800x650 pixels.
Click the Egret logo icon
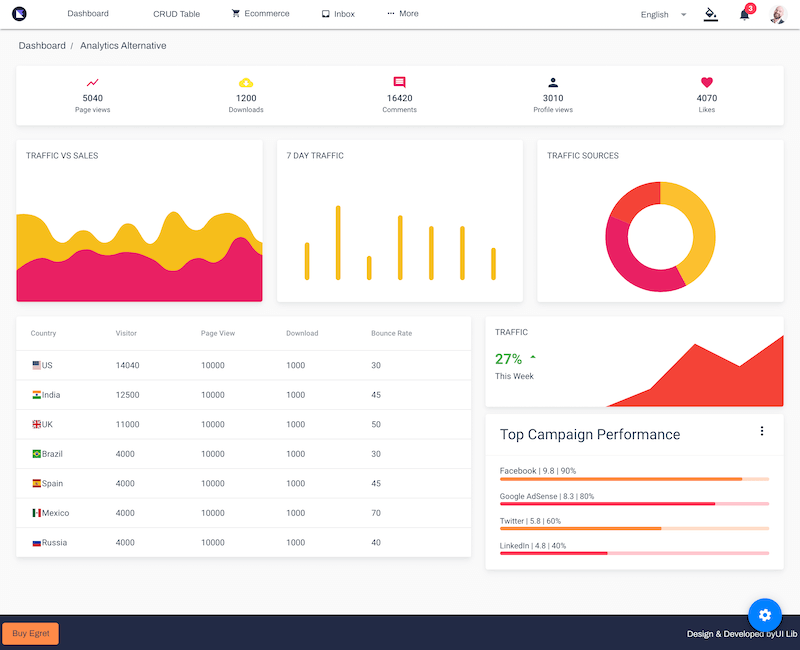pyautogui.click(x=19, y=14)
